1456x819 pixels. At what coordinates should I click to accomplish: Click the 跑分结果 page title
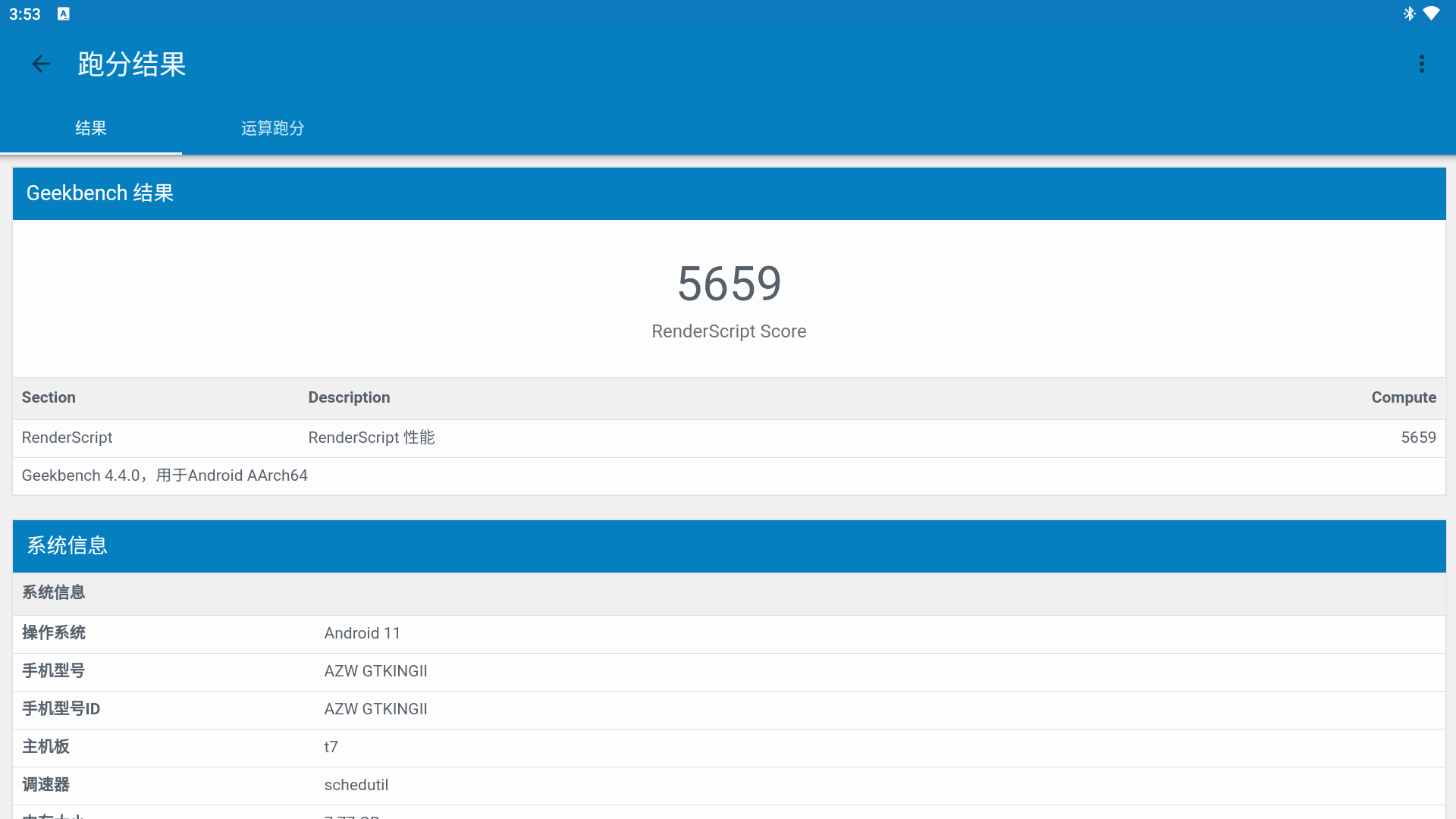click(x=132, y=64)
